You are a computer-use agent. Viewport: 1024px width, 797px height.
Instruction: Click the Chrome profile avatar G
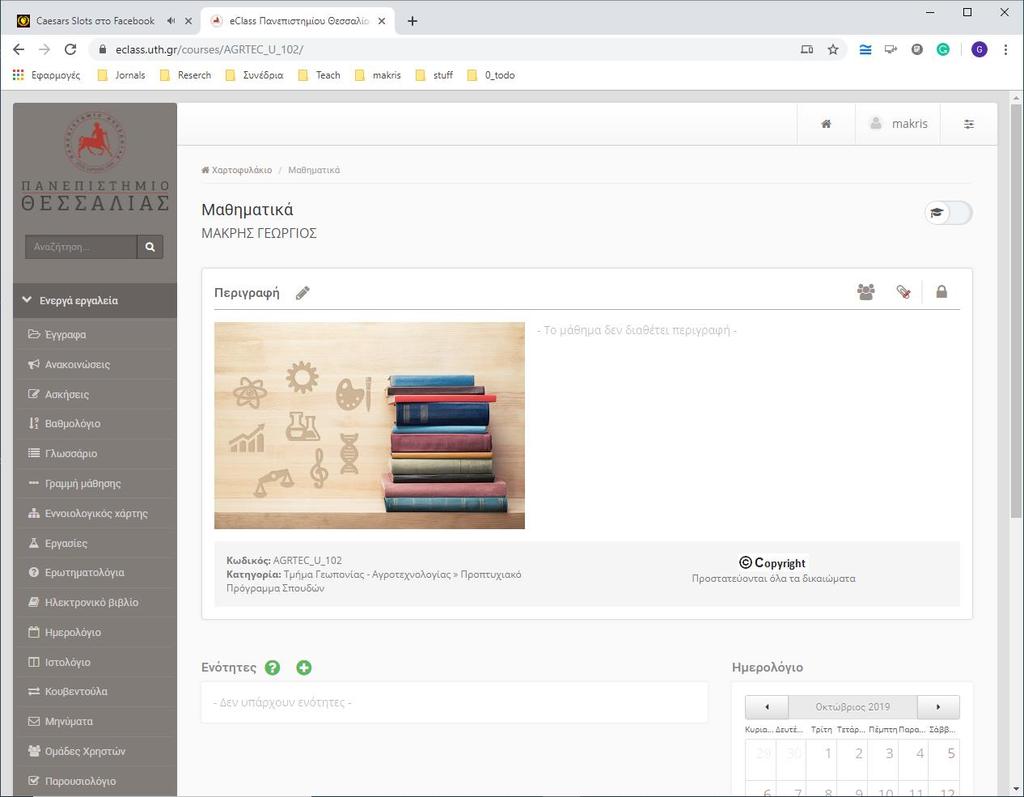pos(979,50)
